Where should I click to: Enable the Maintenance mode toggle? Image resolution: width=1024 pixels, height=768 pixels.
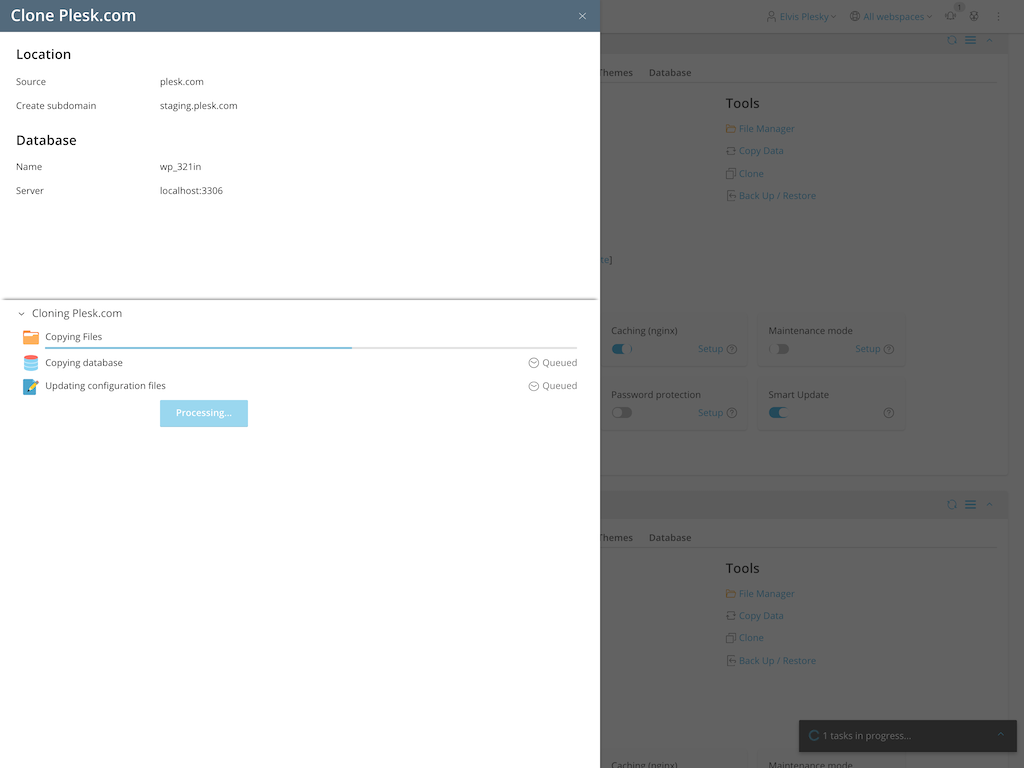[779, 349]
